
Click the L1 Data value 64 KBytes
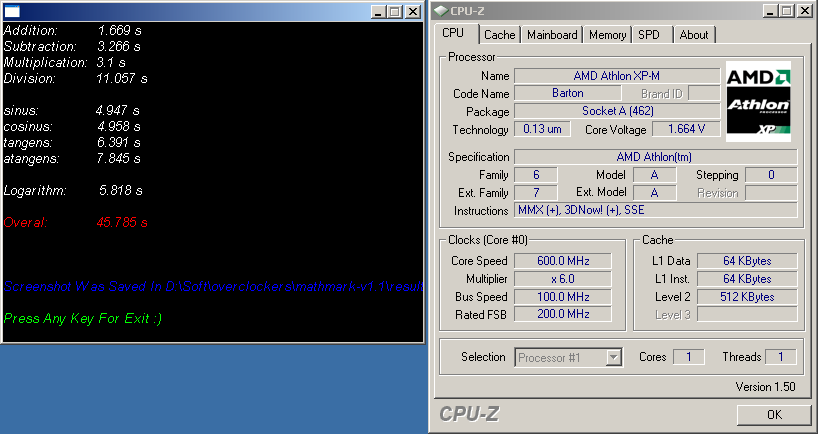pyautogui.click(x=747, y=261)
